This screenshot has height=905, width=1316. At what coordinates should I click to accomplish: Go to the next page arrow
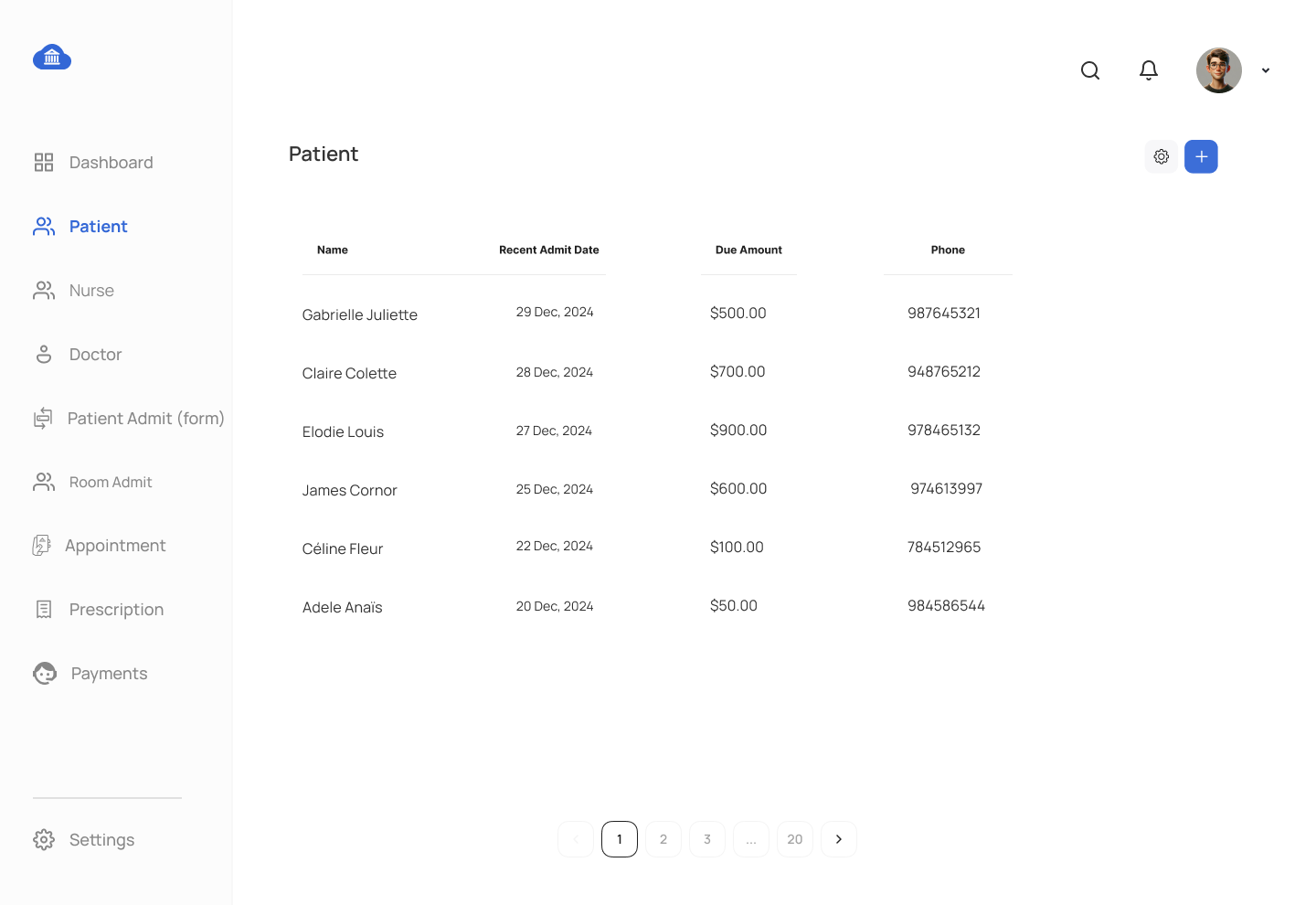pyautogui.click(x=839, y=839)
